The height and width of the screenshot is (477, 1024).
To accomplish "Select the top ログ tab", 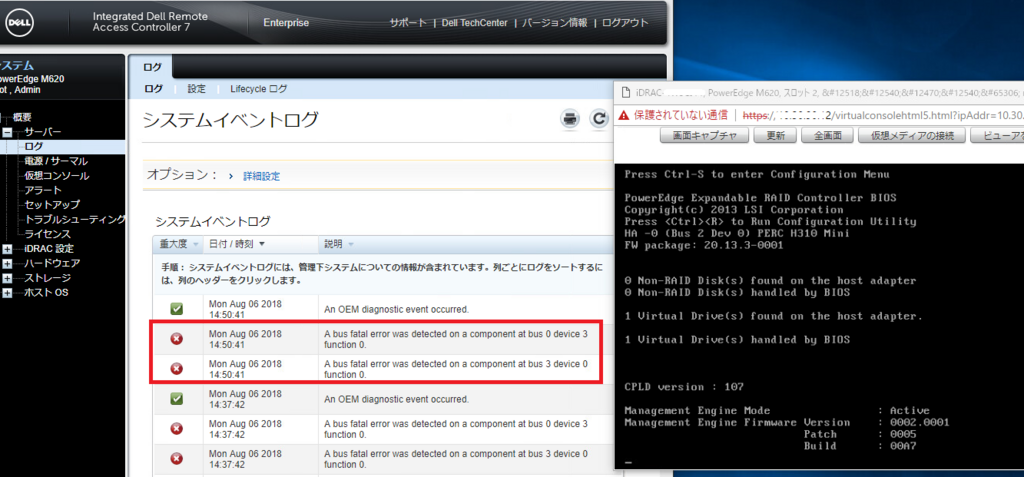I will 152,67.
